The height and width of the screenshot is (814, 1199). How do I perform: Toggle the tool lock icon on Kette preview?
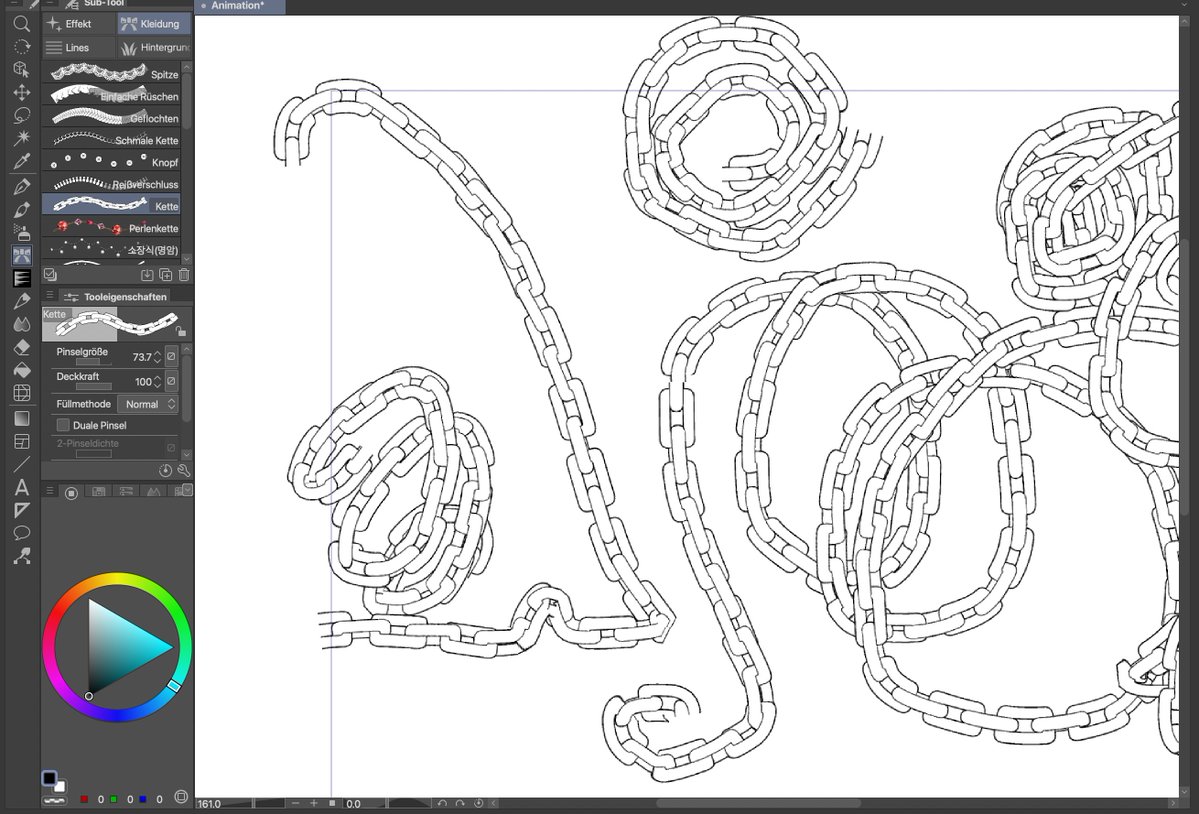pos(180,331)
